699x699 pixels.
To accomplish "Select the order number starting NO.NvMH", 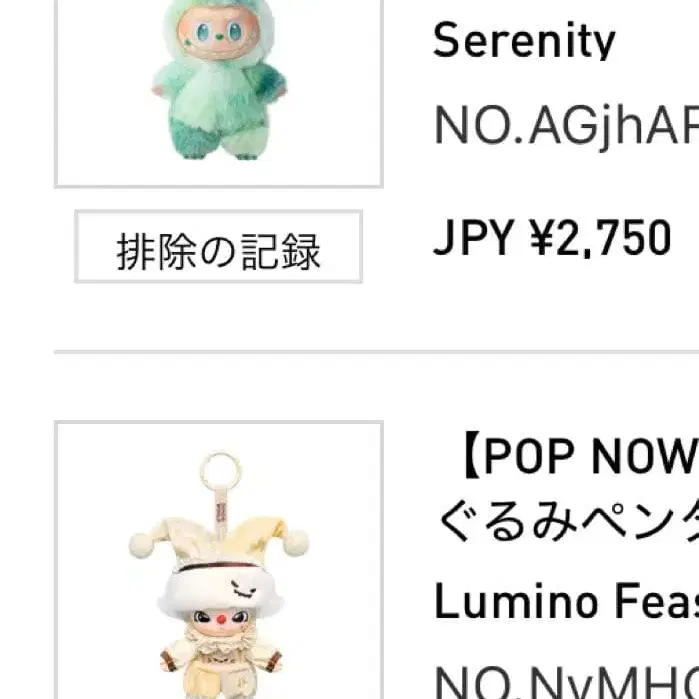I will (566, 683).
